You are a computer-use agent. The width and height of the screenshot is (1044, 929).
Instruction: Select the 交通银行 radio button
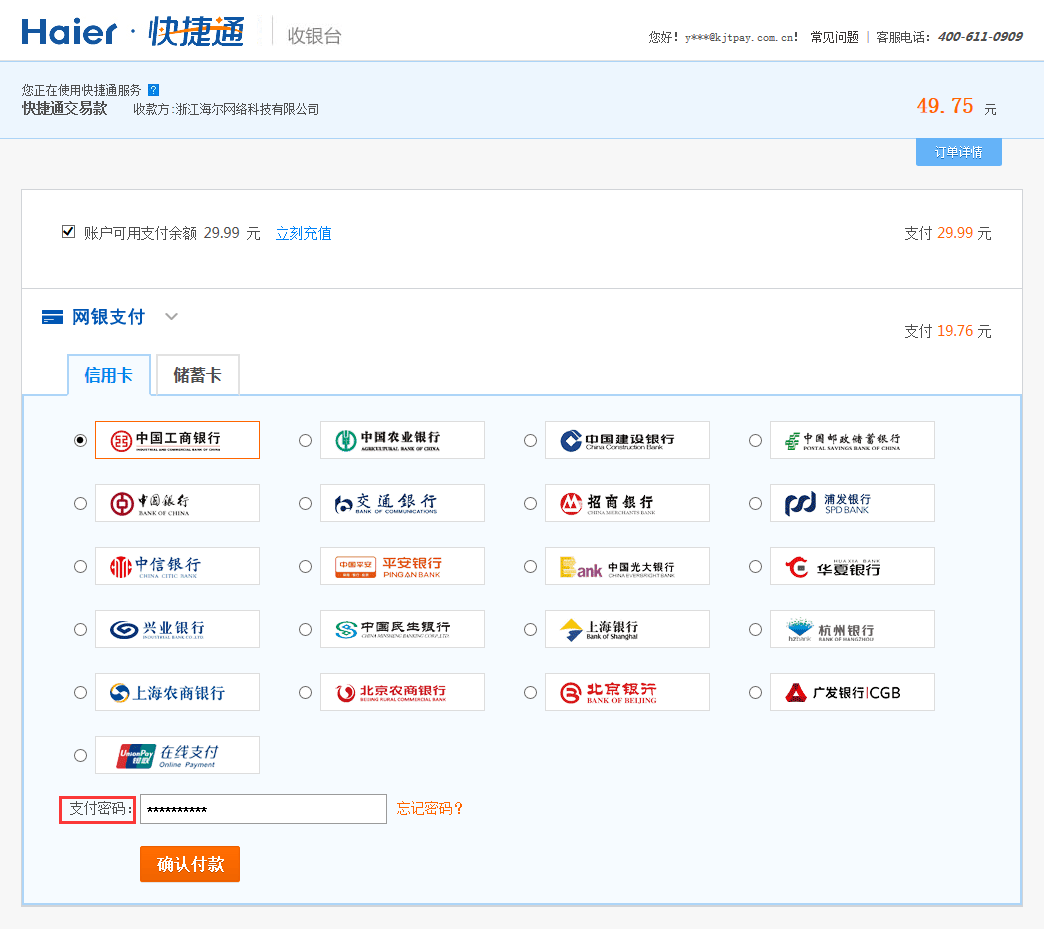[x=306, y=503]
